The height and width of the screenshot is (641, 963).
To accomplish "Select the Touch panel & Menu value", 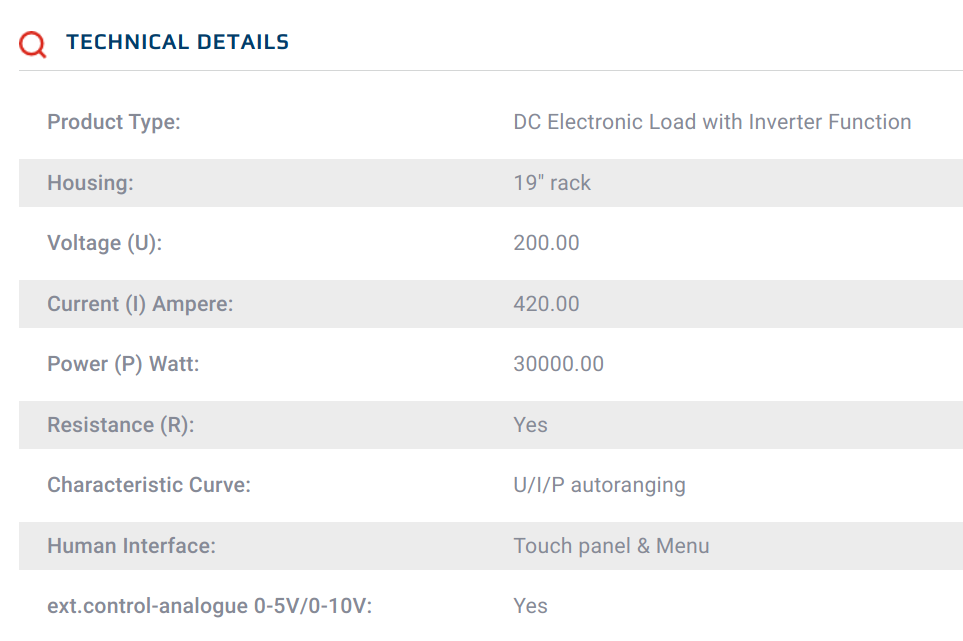I will click(x=611, y=546).
